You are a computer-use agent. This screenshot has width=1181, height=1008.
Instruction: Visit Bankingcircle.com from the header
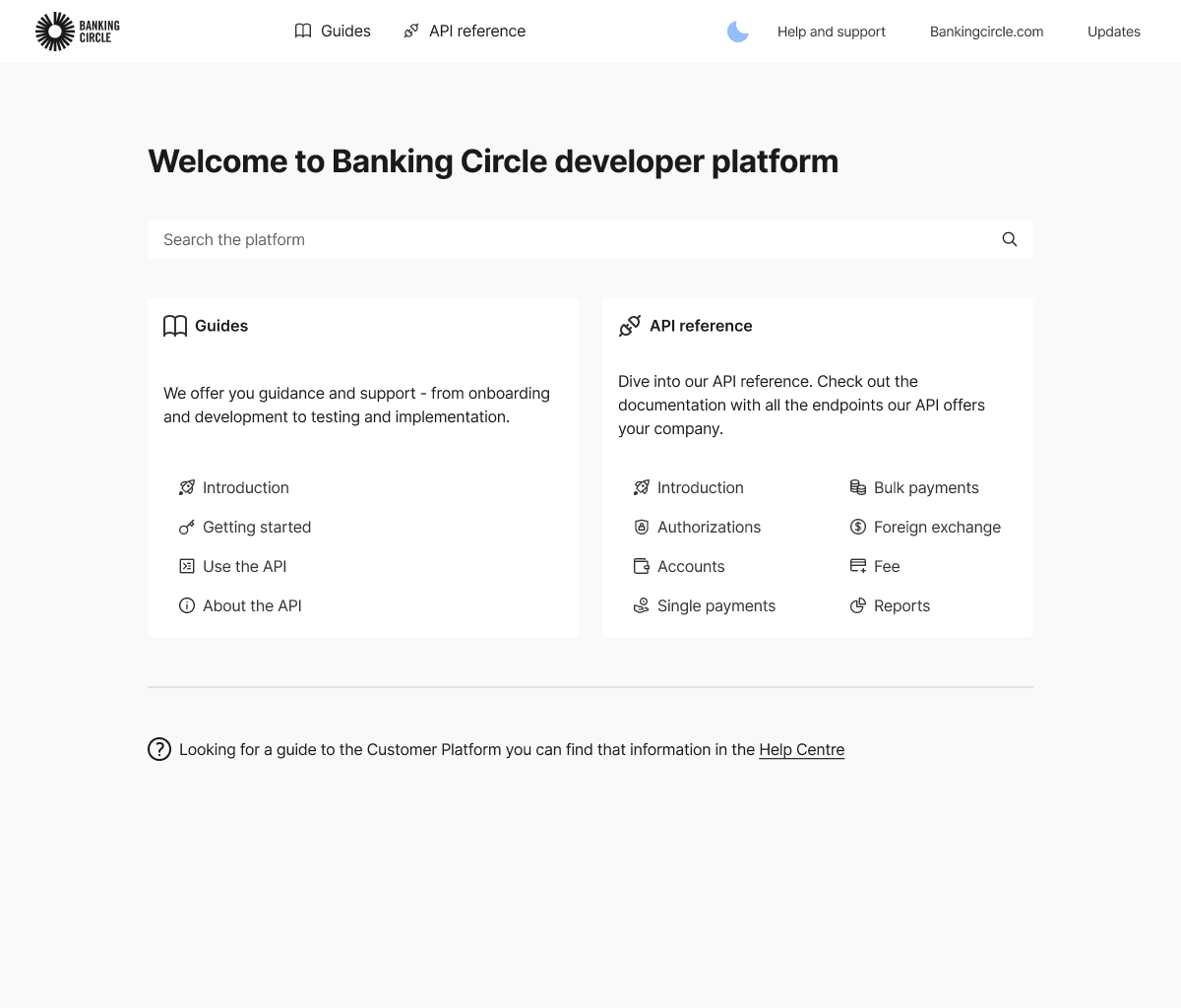click(987, 31)
